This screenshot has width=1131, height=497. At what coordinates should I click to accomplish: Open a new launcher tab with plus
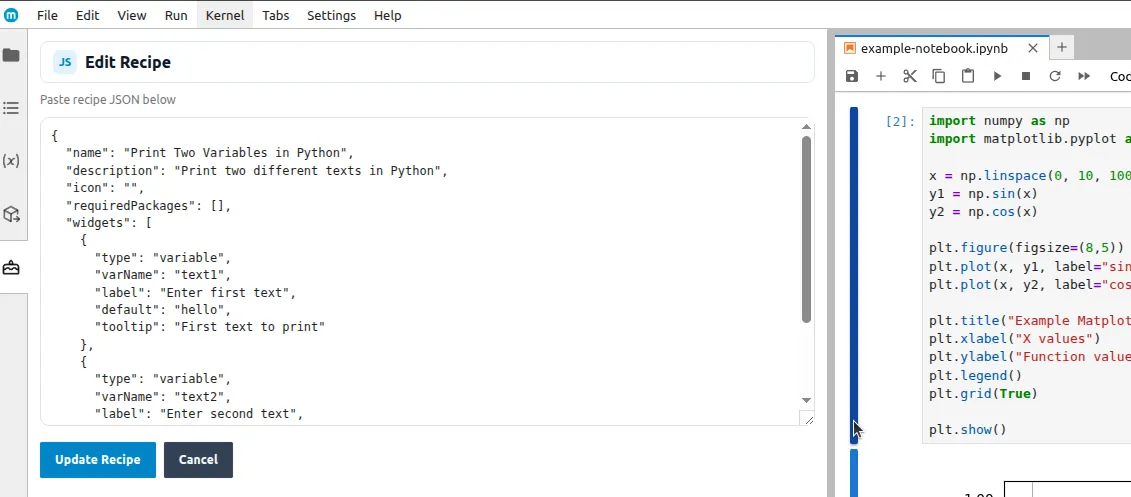(x=1062, y=48)
